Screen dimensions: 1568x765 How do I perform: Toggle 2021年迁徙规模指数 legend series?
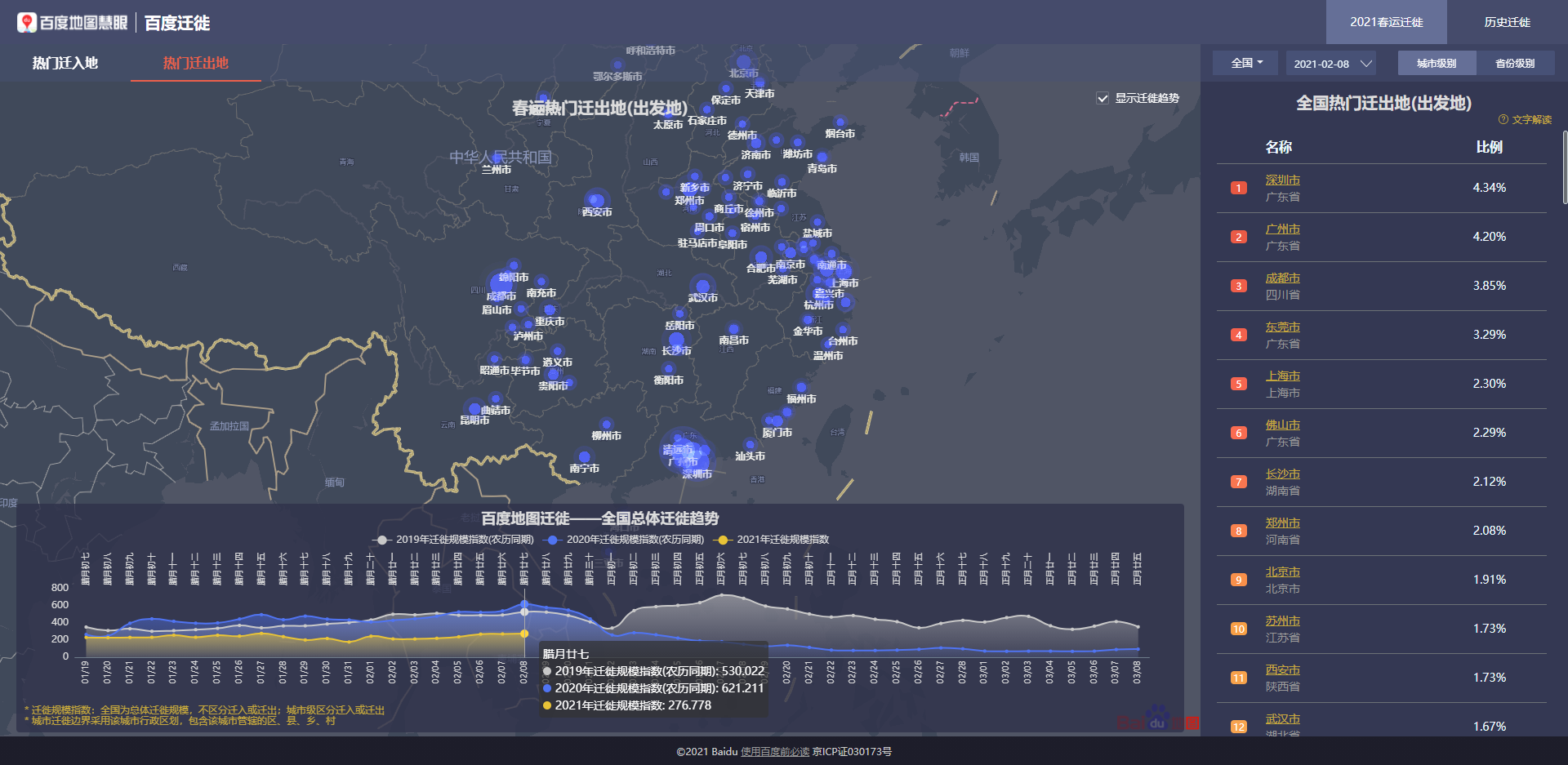click(x=772, y=540)
